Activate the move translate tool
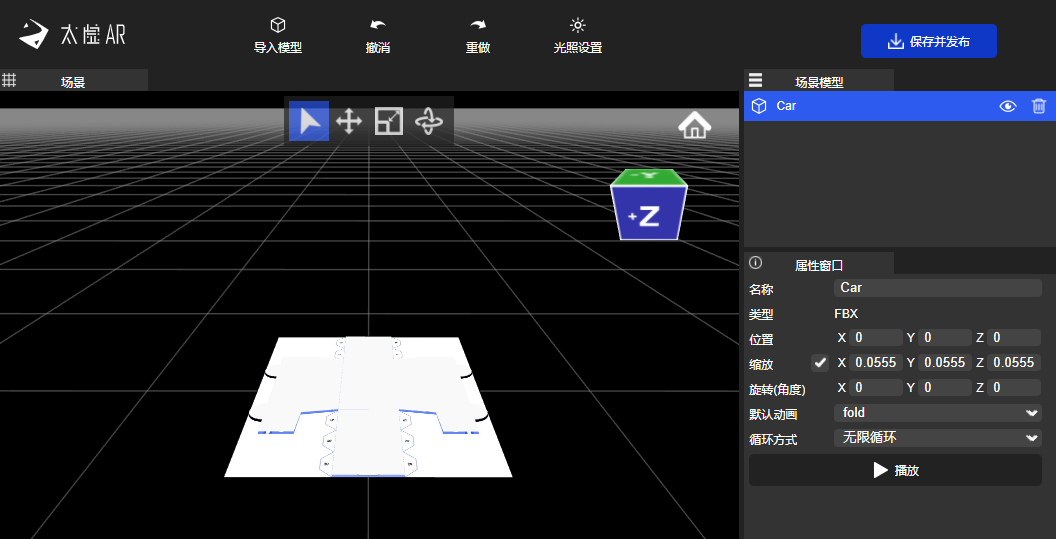The width and height of the screenshot is (1056, 539). [x=348, y=122]
